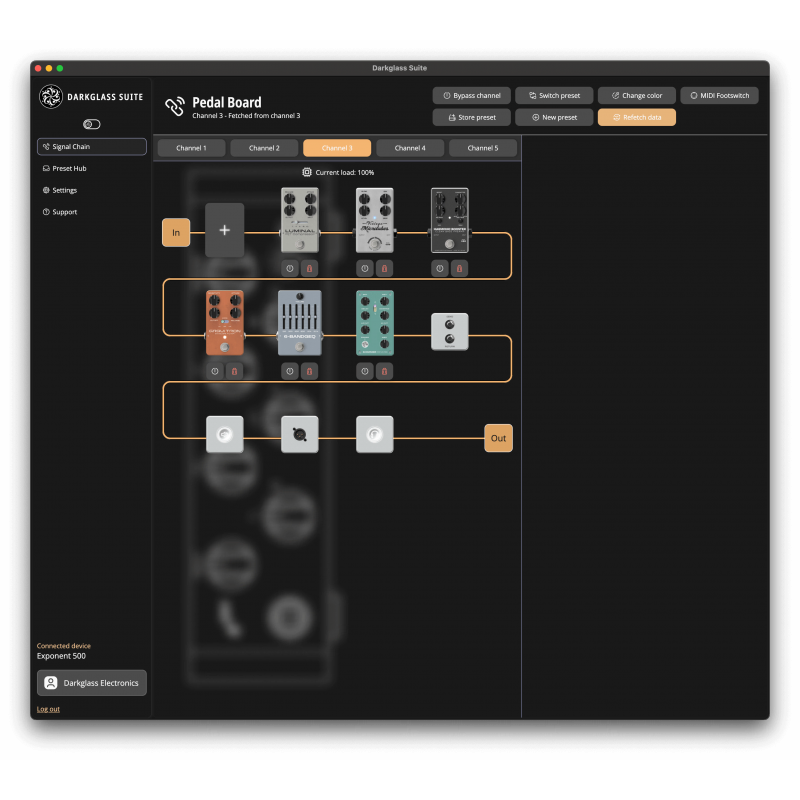Viewport: 800px width, 800px height.
Task: Click the 'Connected device' label
Action: [x=64, y=646]
